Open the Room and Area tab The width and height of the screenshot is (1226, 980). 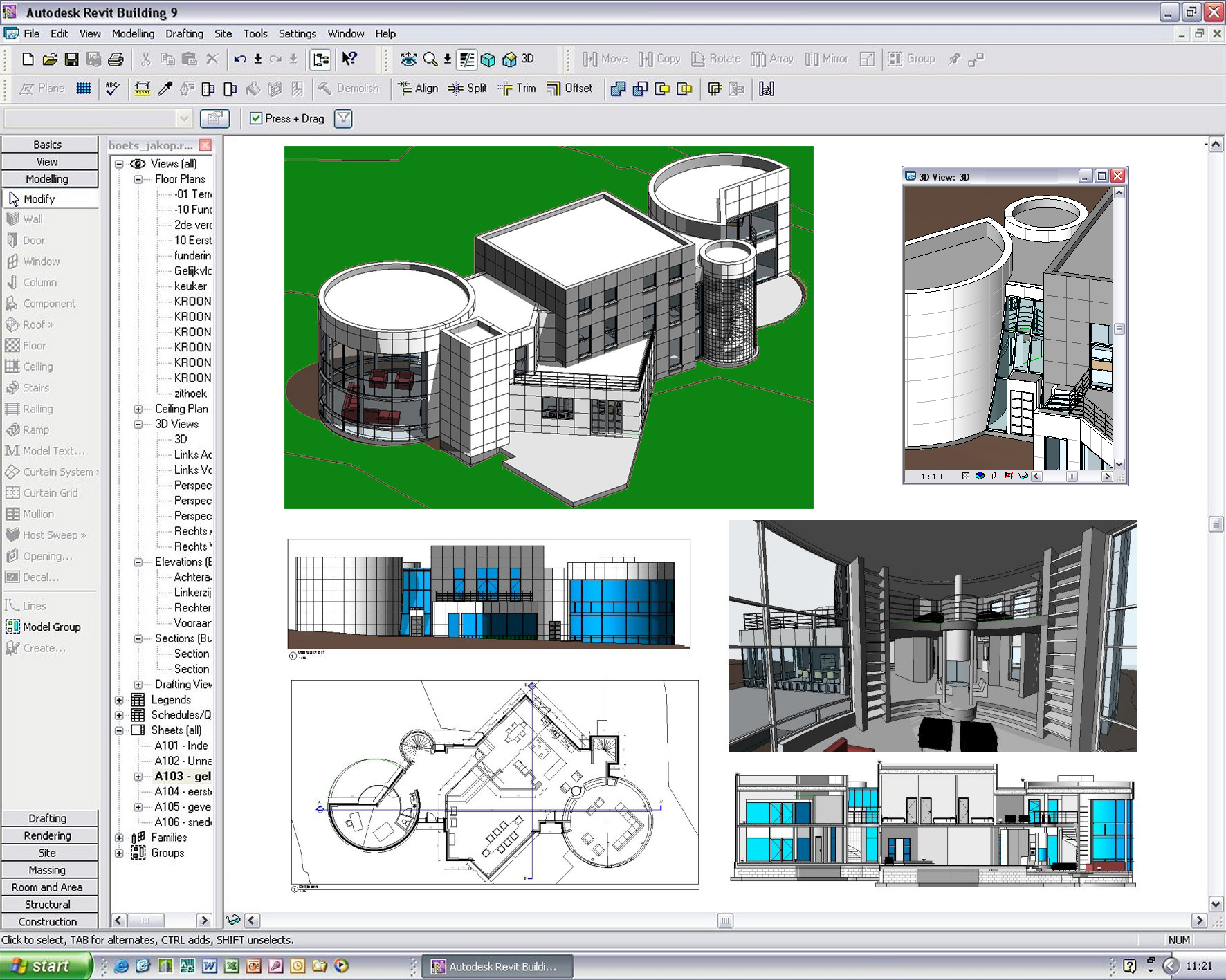[49, 887]
